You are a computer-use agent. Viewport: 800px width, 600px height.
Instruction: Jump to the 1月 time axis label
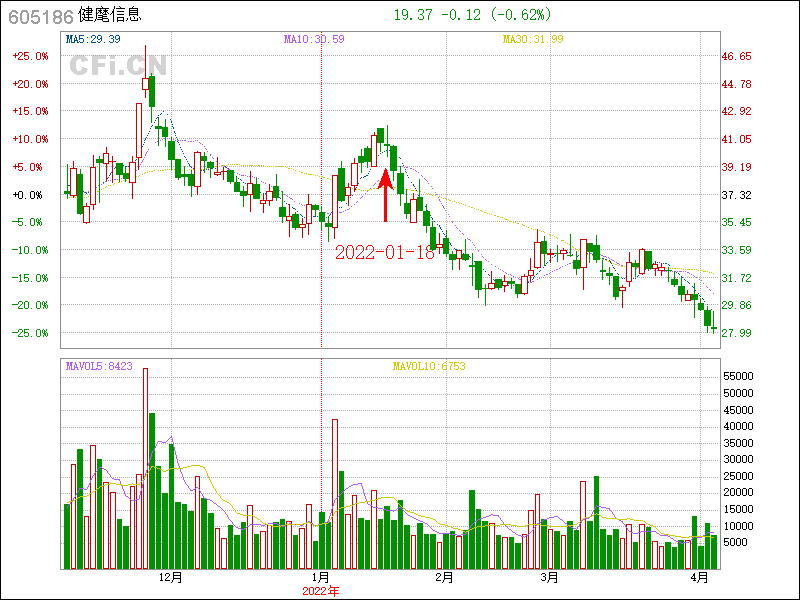tap(321, 577)
